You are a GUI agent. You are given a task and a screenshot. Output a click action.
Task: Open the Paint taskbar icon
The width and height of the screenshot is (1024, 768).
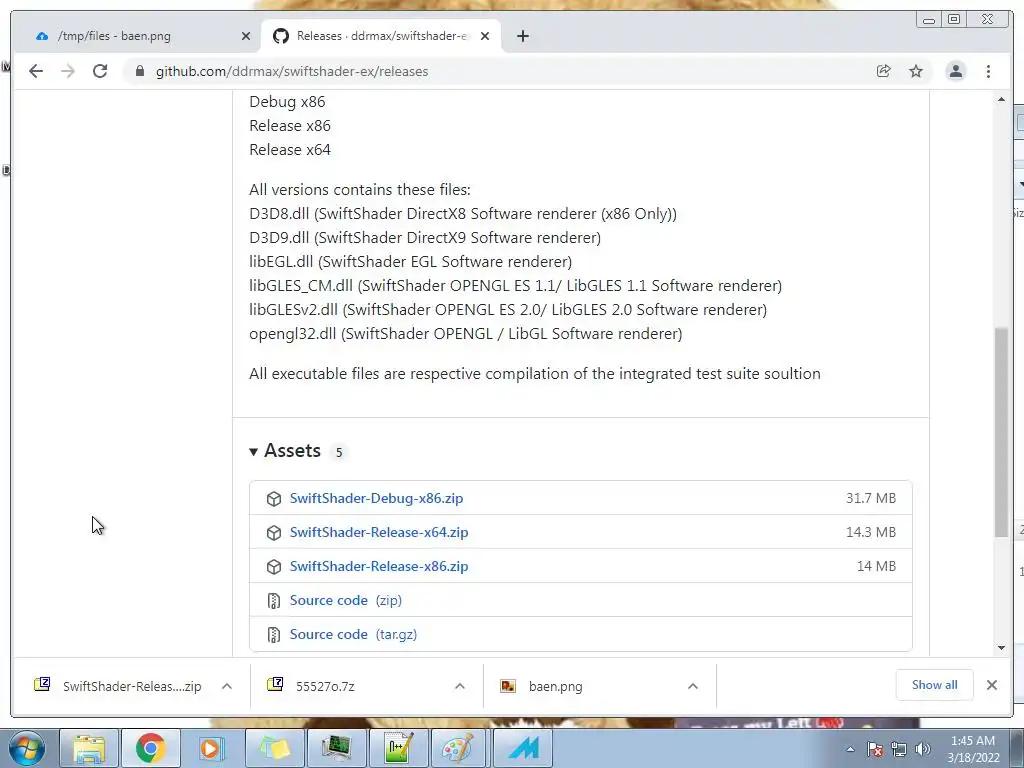[x=460, y=748]
